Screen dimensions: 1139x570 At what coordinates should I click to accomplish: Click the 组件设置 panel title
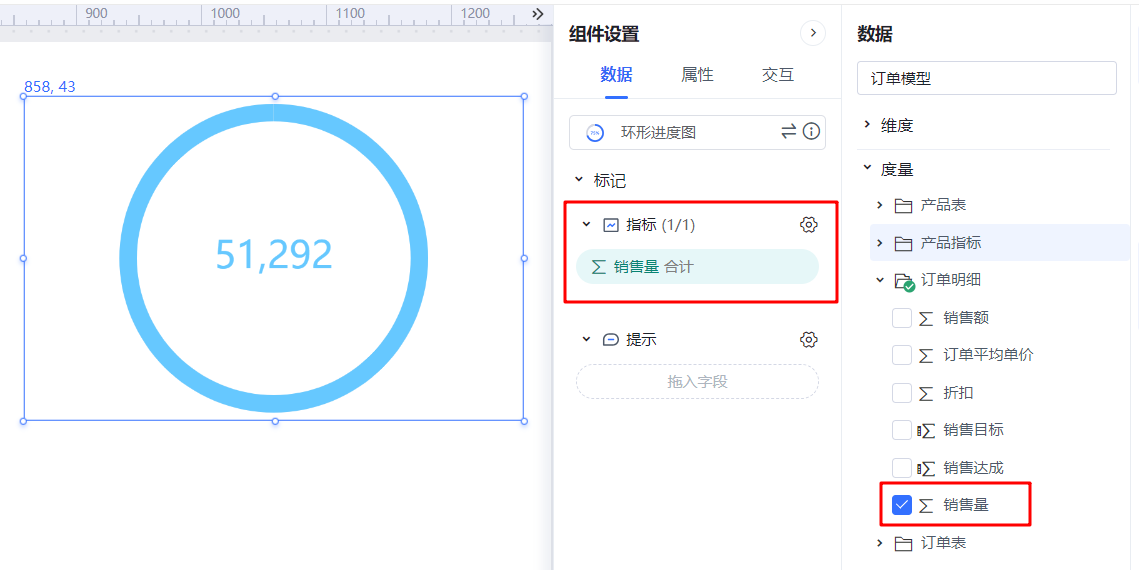click(604, 34)
